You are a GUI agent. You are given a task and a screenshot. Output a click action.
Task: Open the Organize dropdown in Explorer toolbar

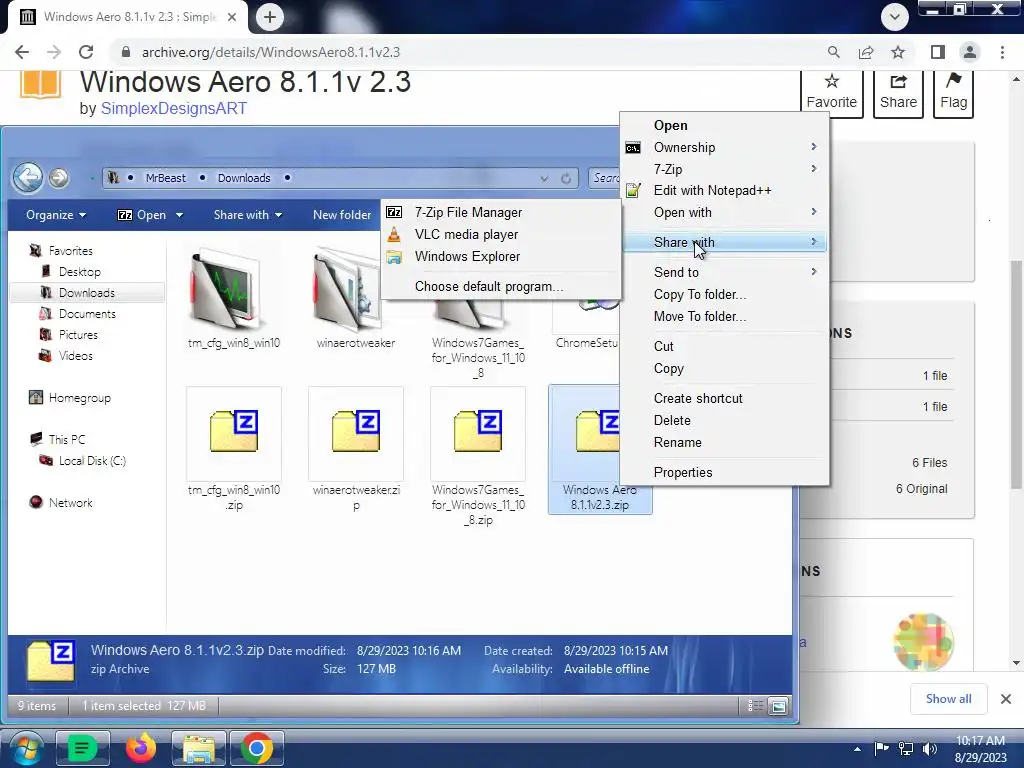pyautogui.click(x=56, y=215)
